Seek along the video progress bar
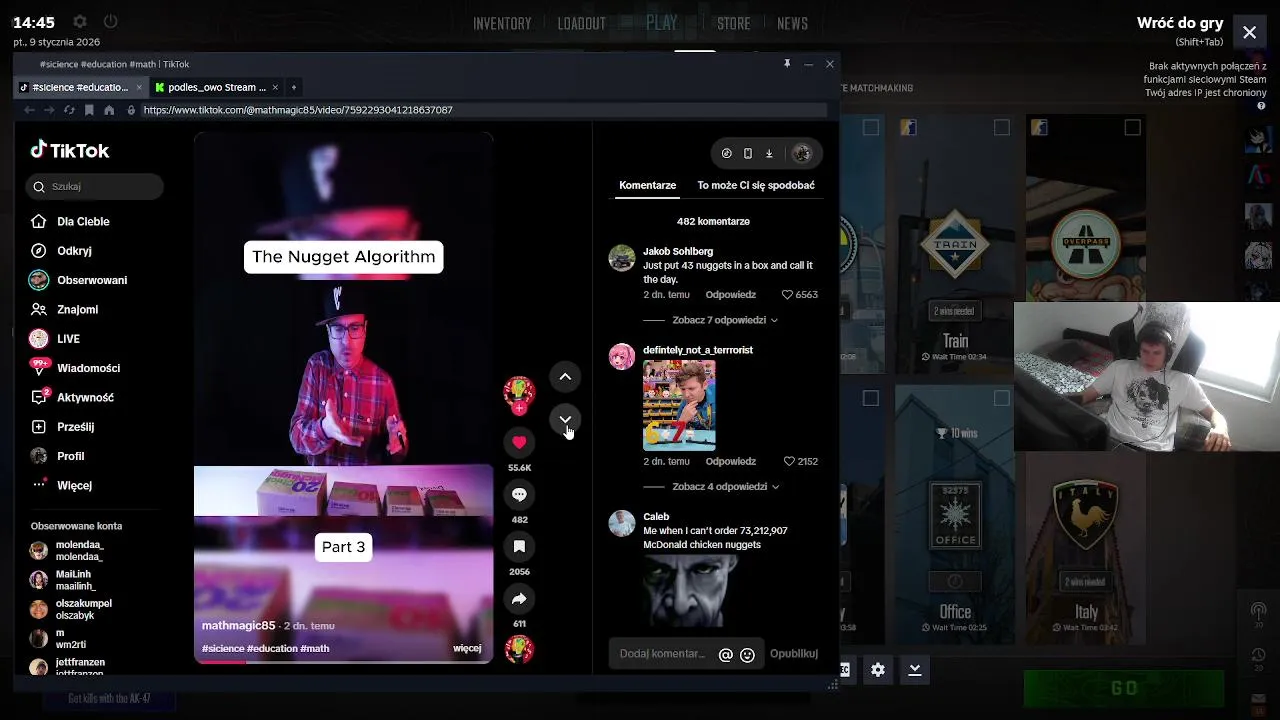 point(343,661)
